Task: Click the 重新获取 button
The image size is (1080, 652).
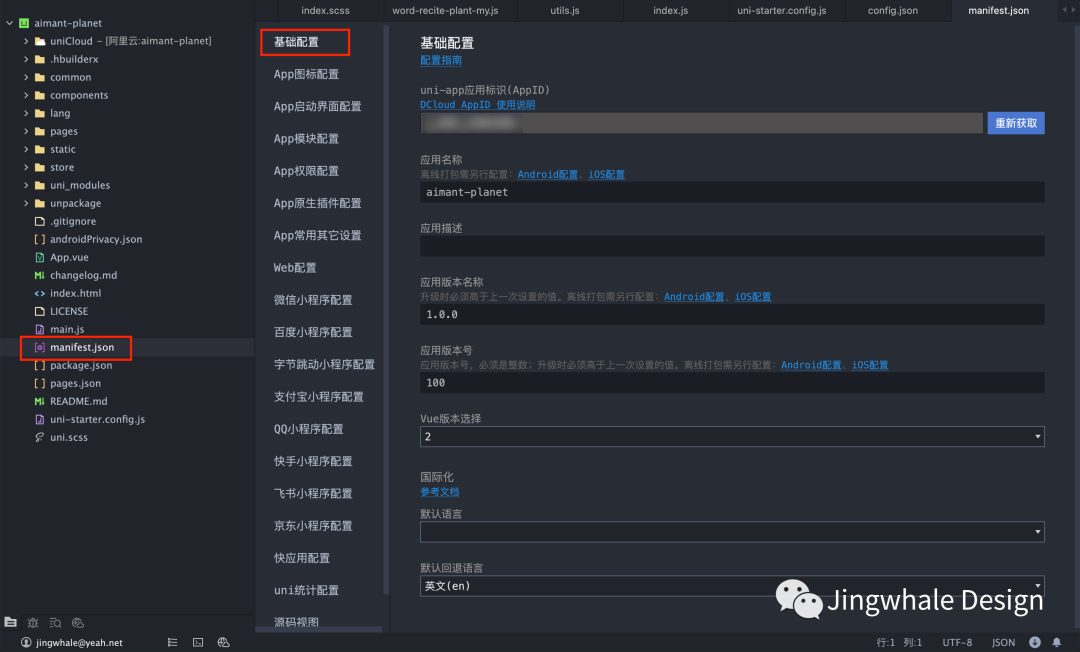Action: click(x=1016, y=122)
